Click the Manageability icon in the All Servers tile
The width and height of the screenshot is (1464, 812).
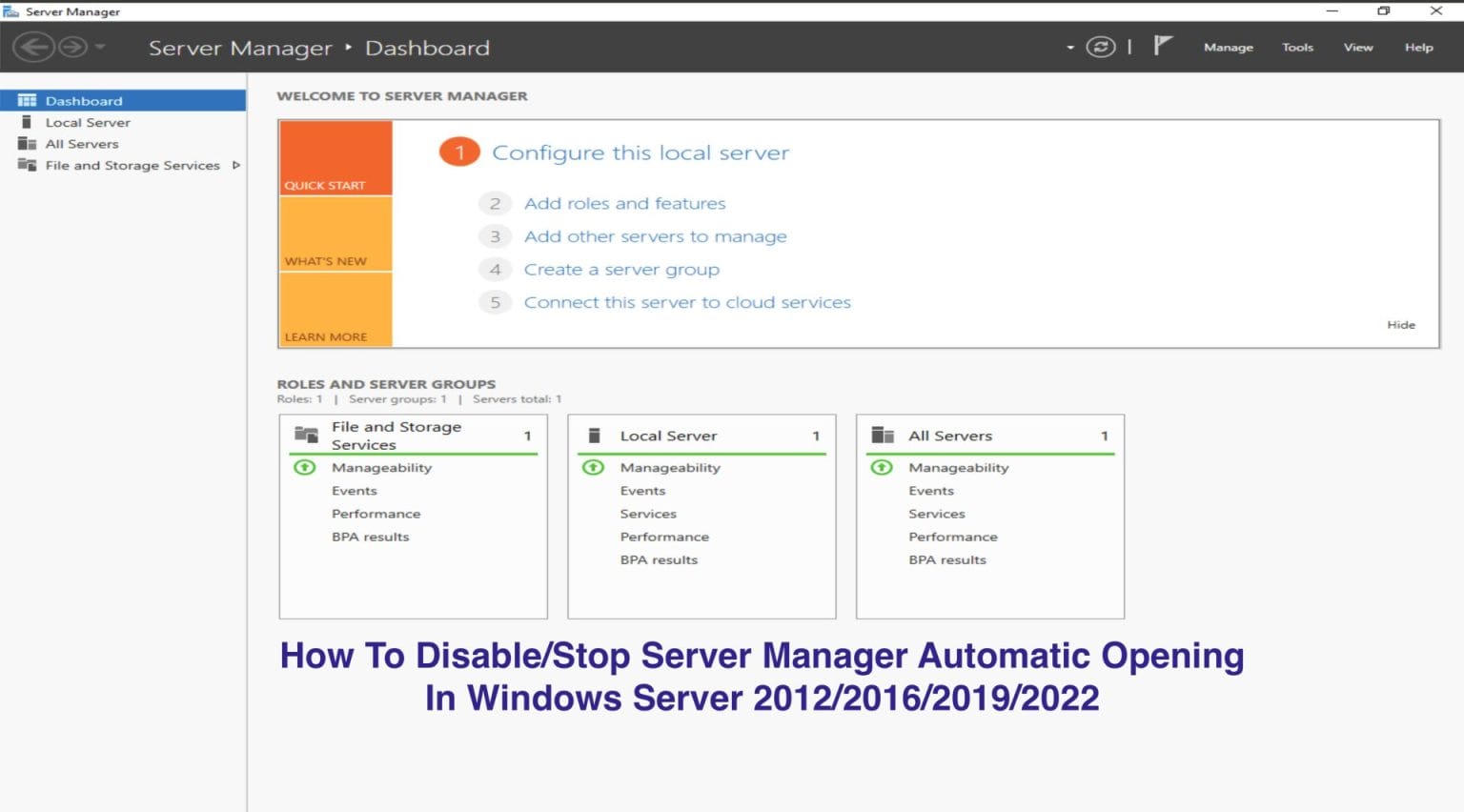(882, 467)
